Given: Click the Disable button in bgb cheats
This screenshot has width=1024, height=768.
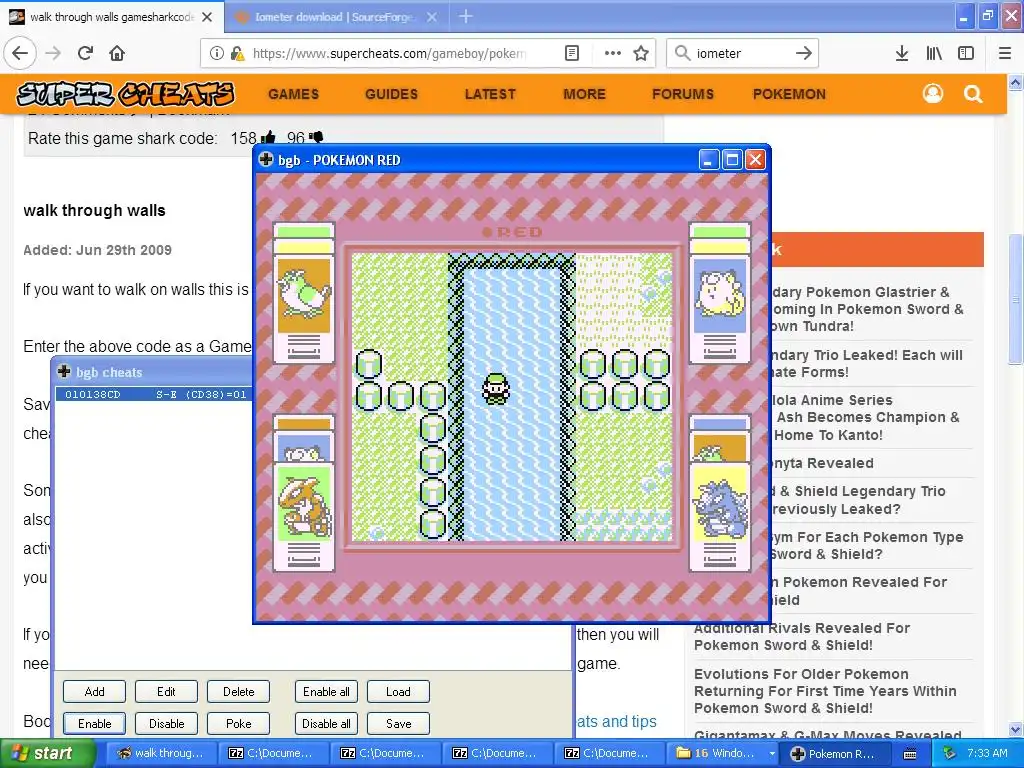Looking at the screenshot, I should pos(166,724).
